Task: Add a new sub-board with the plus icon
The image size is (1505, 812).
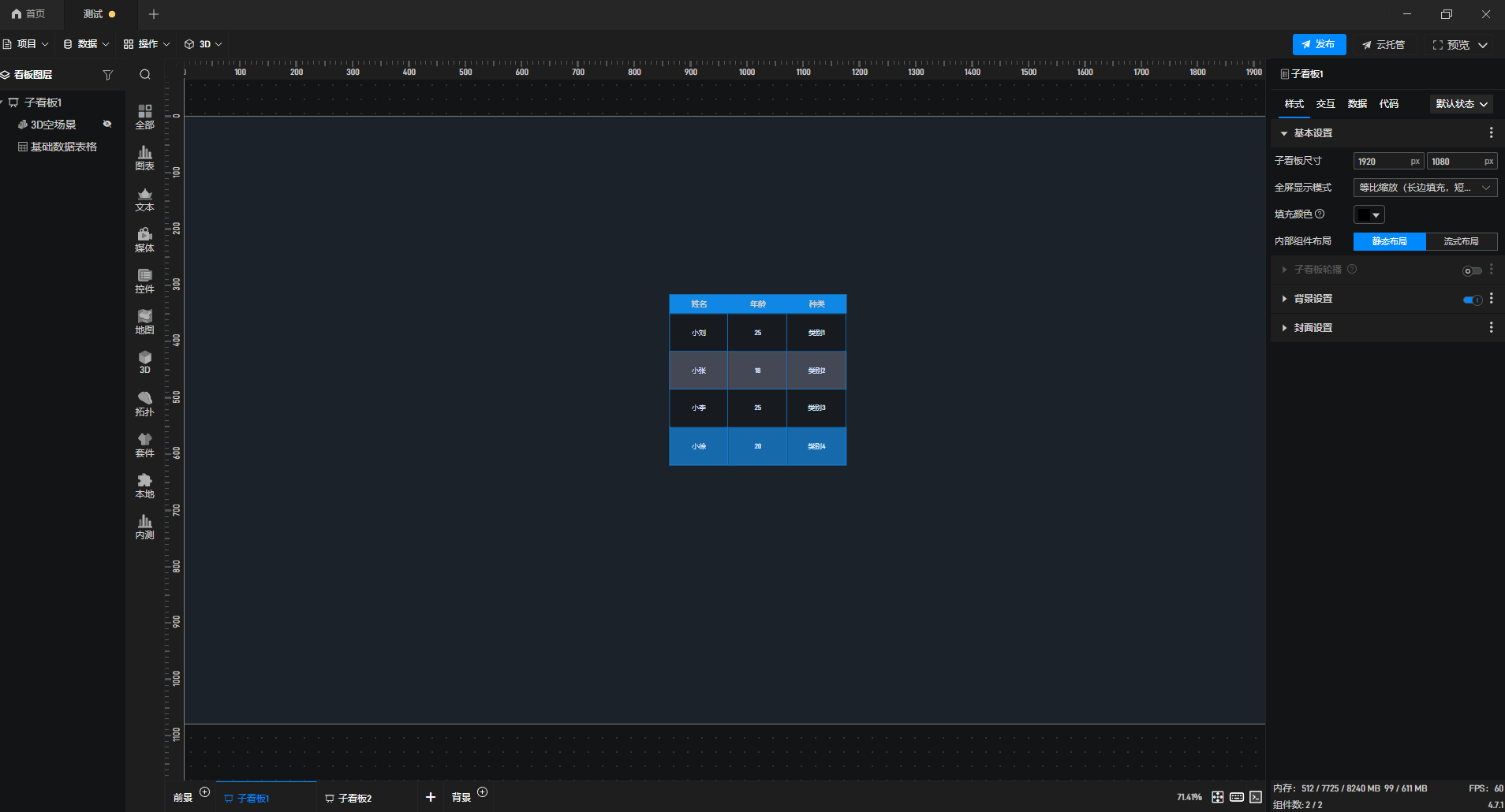Action: click(x=431, y=797)
